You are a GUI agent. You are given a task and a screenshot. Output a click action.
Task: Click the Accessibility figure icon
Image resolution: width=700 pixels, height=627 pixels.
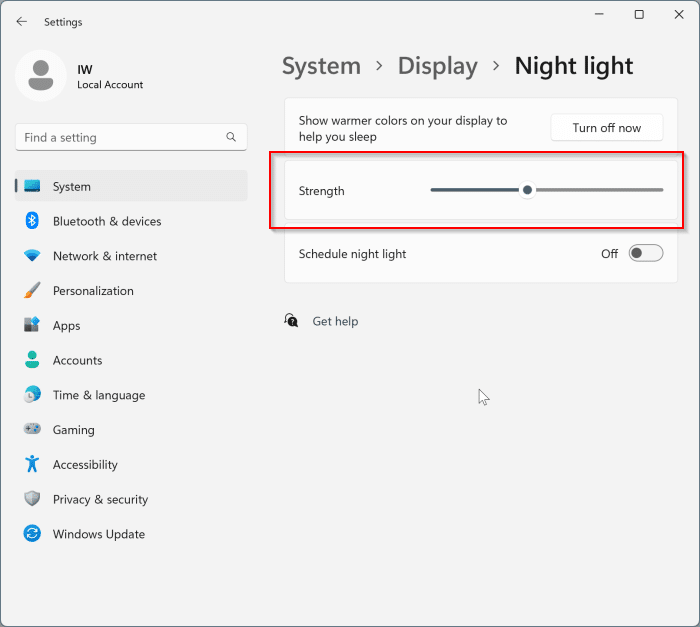click(32, 464)
